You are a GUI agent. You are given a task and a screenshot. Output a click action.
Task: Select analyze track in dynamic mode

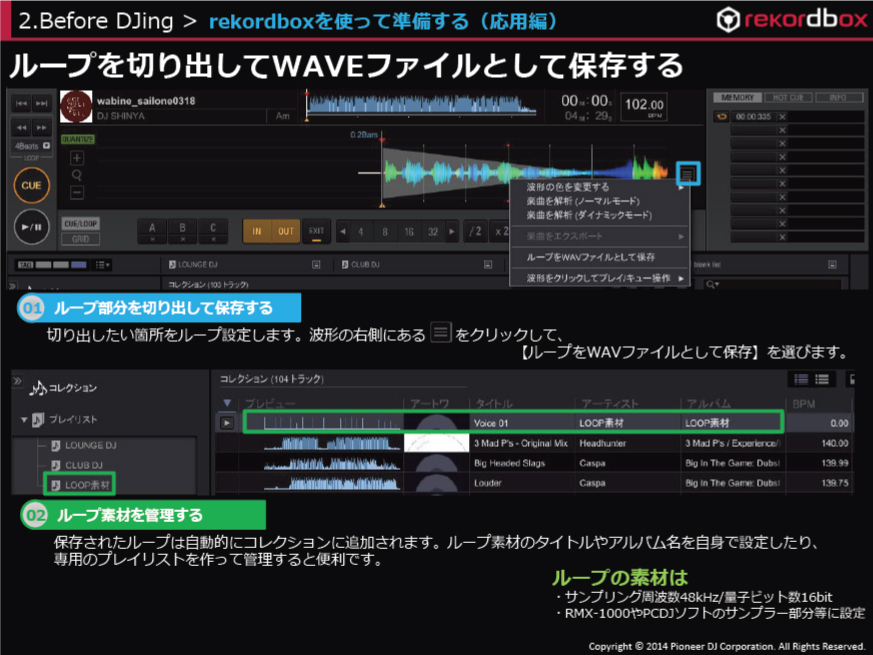(600, 215)
